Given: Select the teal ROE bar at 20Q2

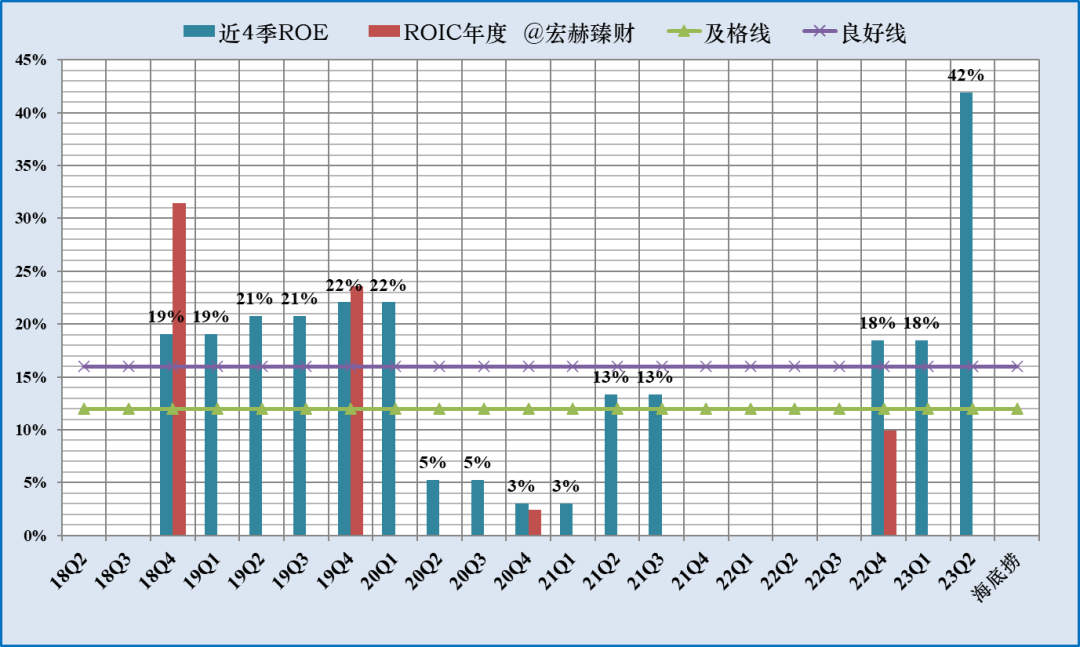Looking at the screenshot, I should [x=433, y=508].
